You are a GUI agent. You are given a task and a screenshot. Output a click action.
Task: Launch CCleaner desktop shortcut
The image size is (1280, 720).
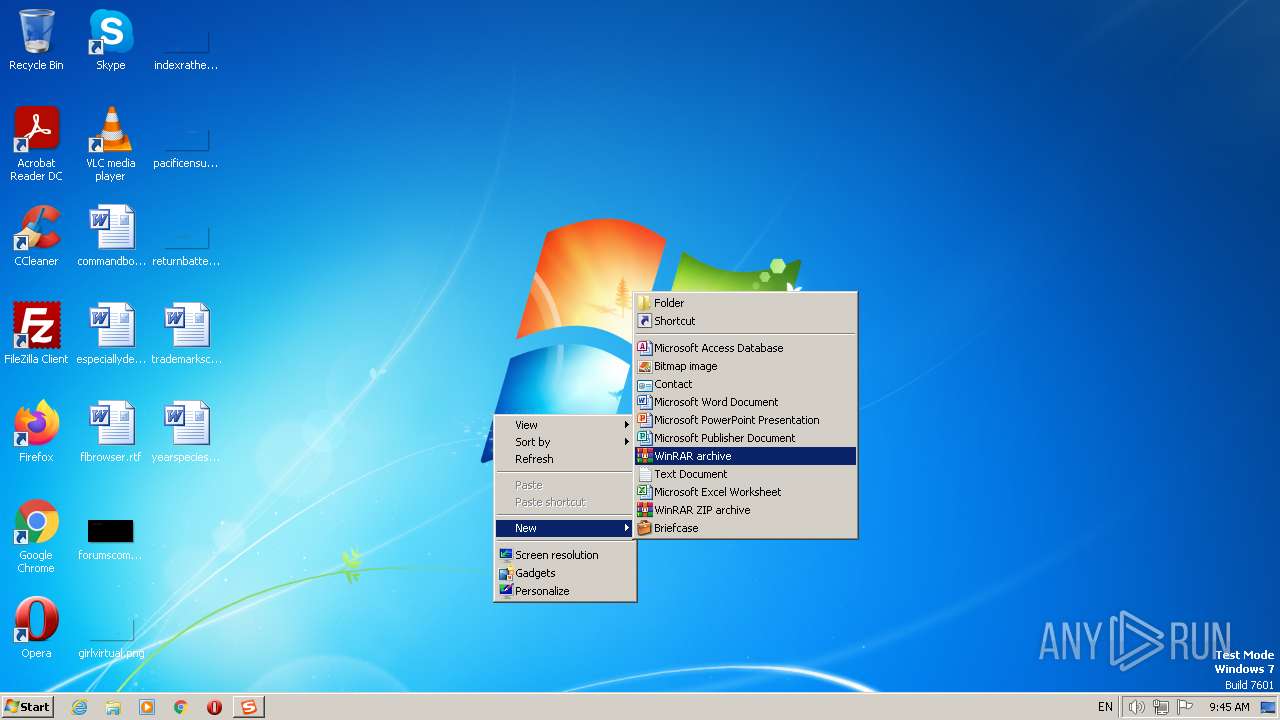[x=36, y=236]
